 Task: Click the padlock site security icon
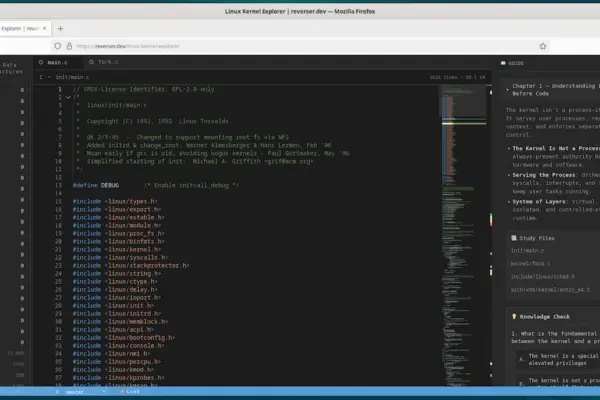[69, 46]
